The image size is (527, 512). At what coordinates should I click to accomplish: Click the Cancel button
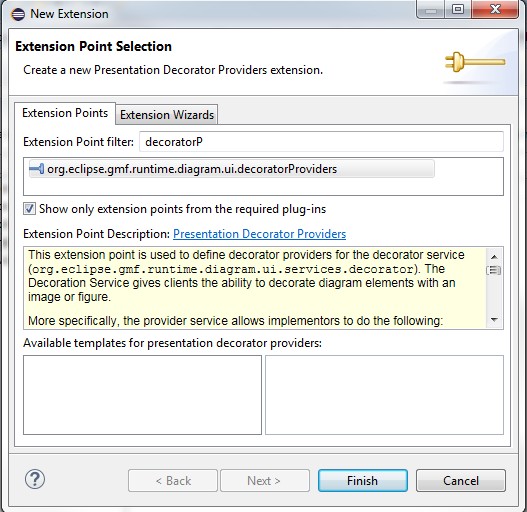460,481
